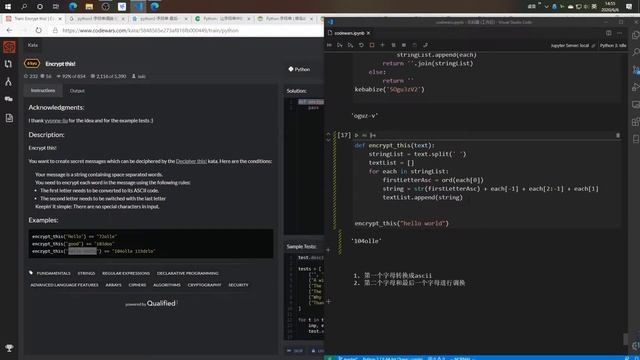Reload the Codewars page
The height and width of the screenshot is (360, 640).
pos(38,30)
